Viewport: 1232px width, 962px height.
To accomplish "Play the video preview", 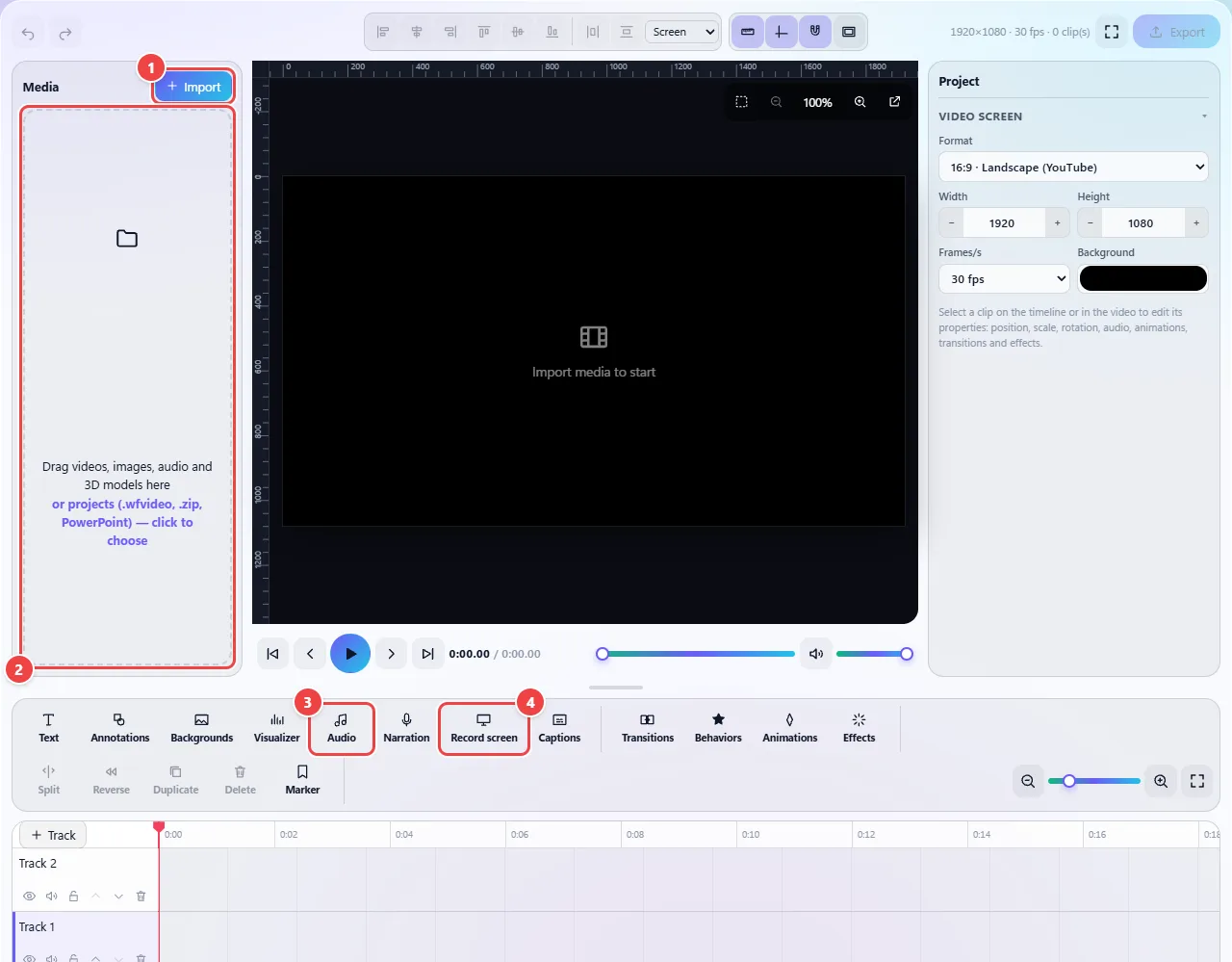I will [x=350, y=654].
